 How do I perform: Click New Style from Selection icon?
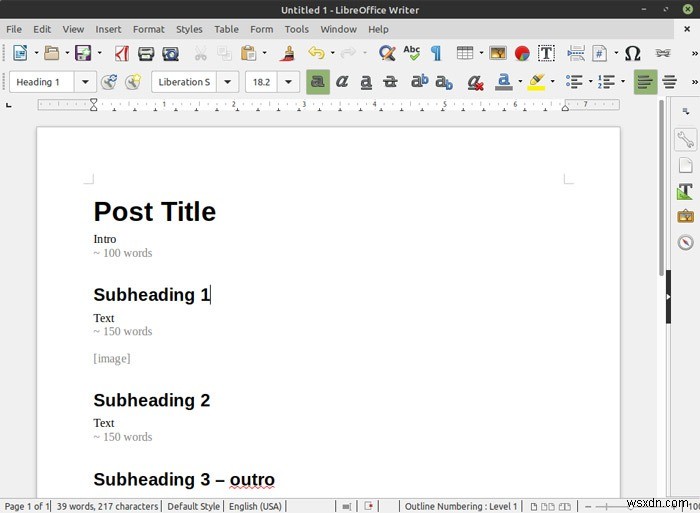tap(133, 82)
